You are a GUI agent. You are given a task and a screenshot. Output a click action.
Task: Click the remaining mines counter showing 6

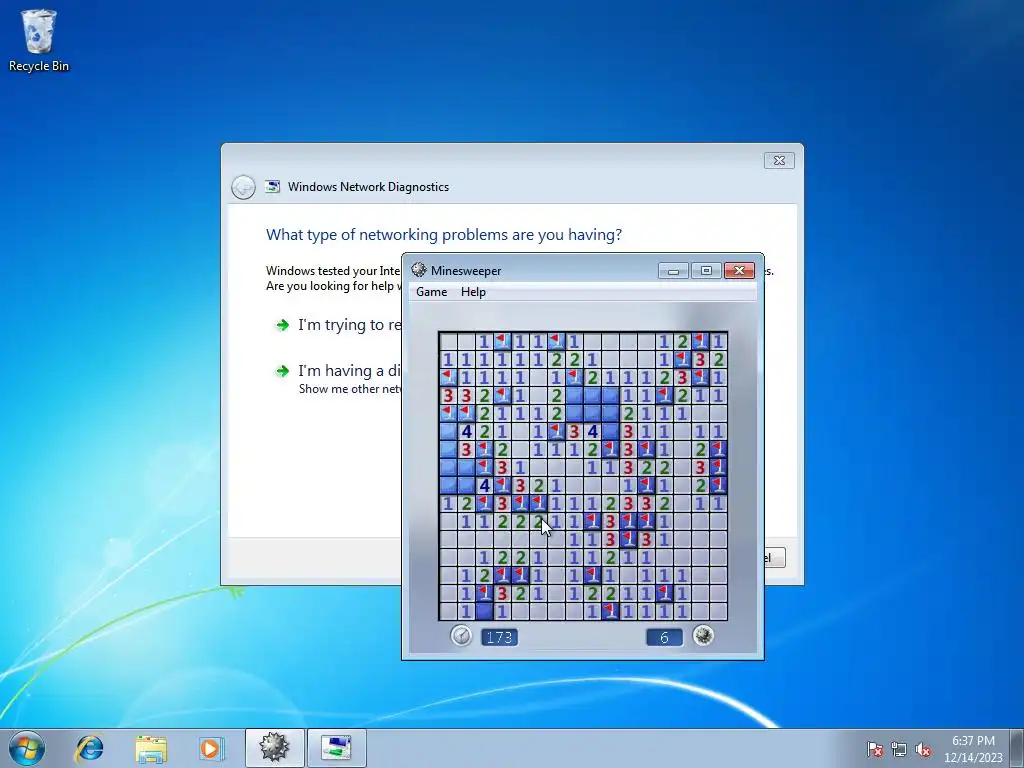click(664, 637)
